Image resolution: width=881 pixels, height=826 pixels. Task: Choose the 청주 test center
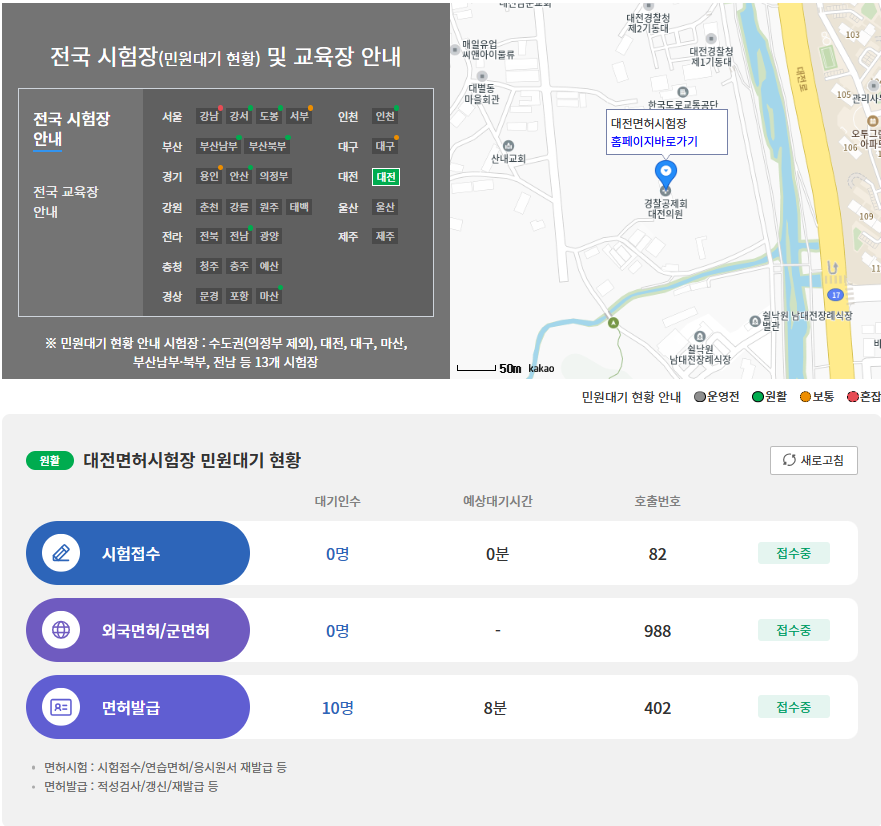pyautogui.click(x=209, y=266)
